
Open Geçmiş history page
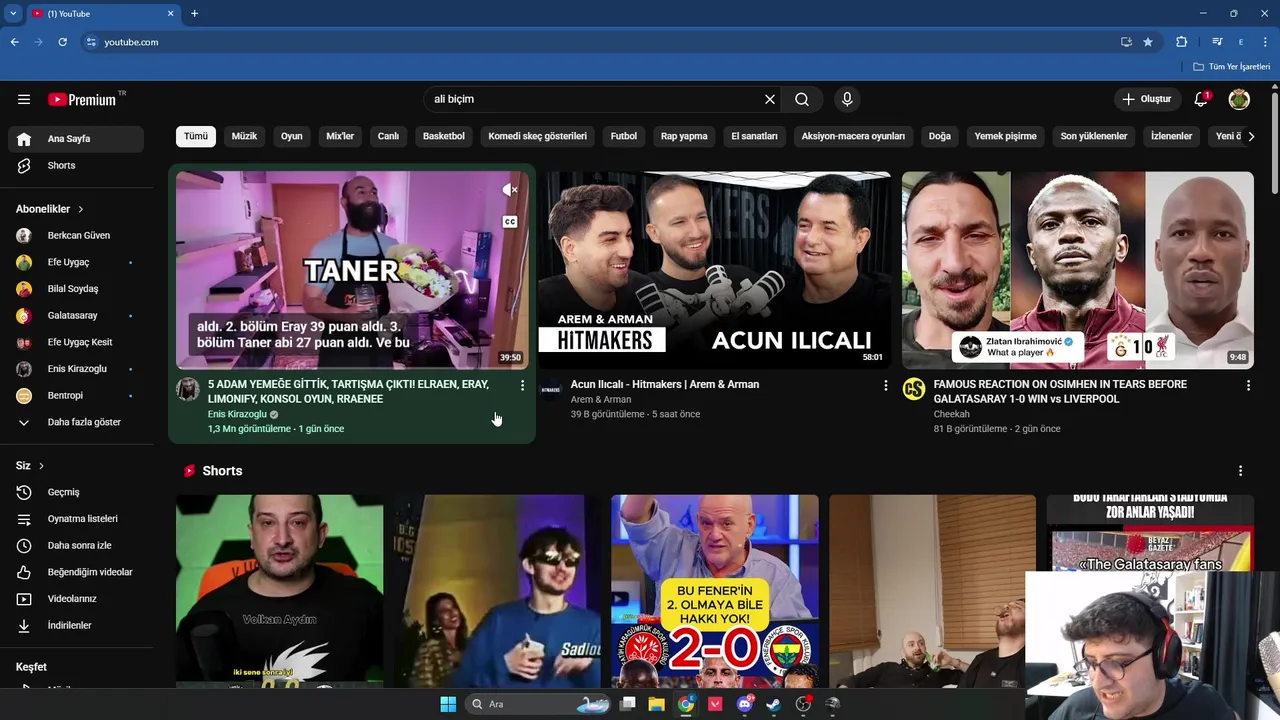pyautogui.click(x=75, y=492)
